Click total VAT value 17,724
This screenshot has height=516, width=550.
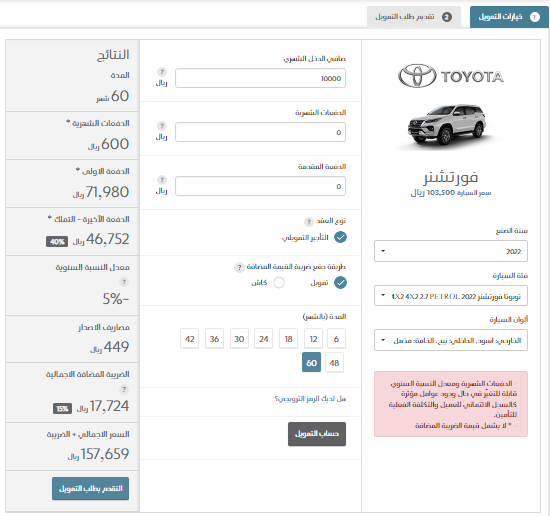(103, 407)
